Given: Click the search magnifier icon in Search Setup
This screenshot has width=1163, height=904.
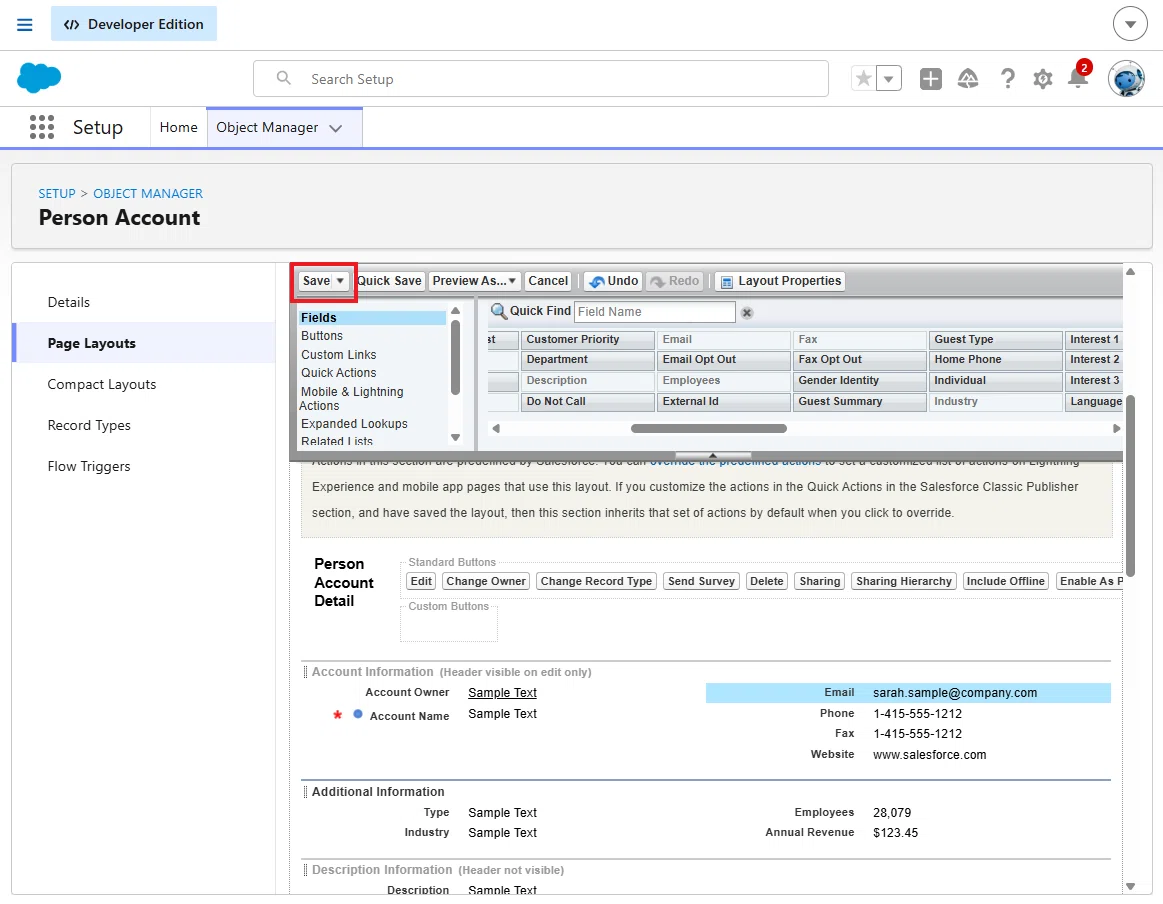Looking at the screenshot, I should click(x=283, y=78).
